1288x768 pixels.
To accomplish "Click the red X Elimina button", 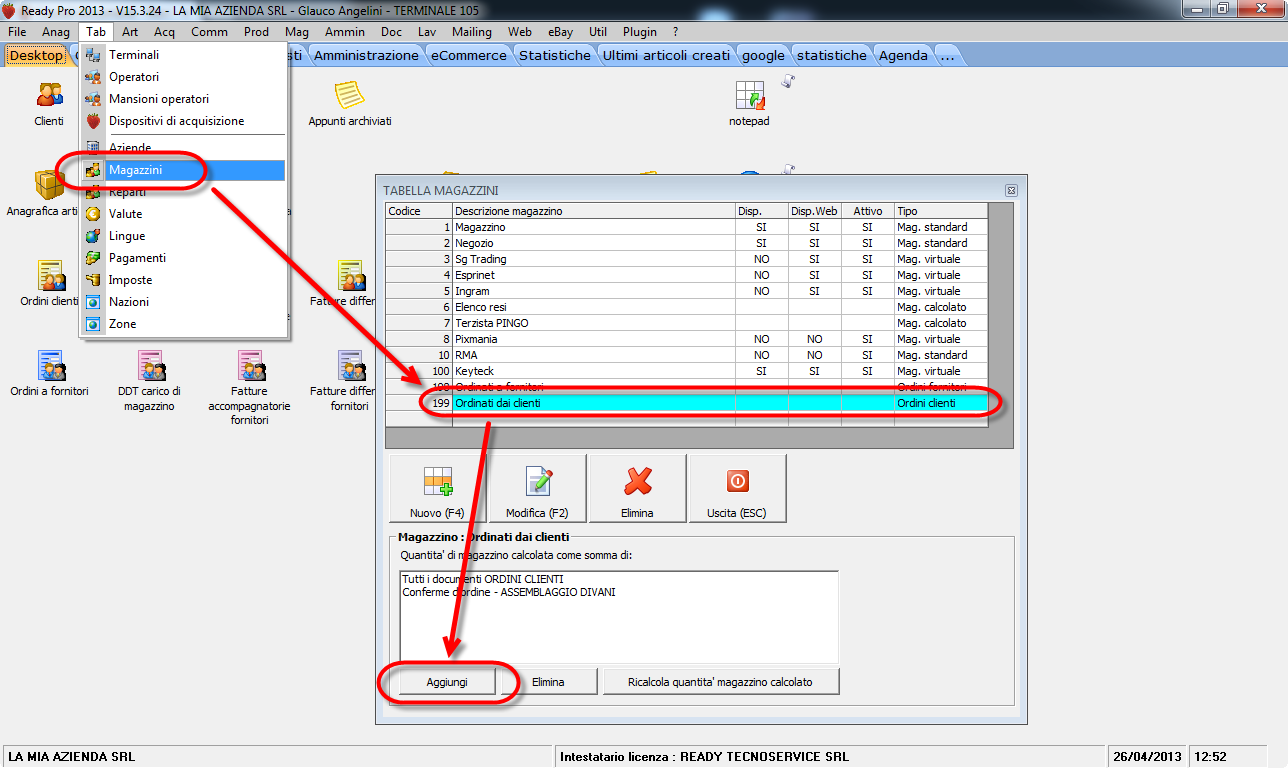I will click(638, 488).
